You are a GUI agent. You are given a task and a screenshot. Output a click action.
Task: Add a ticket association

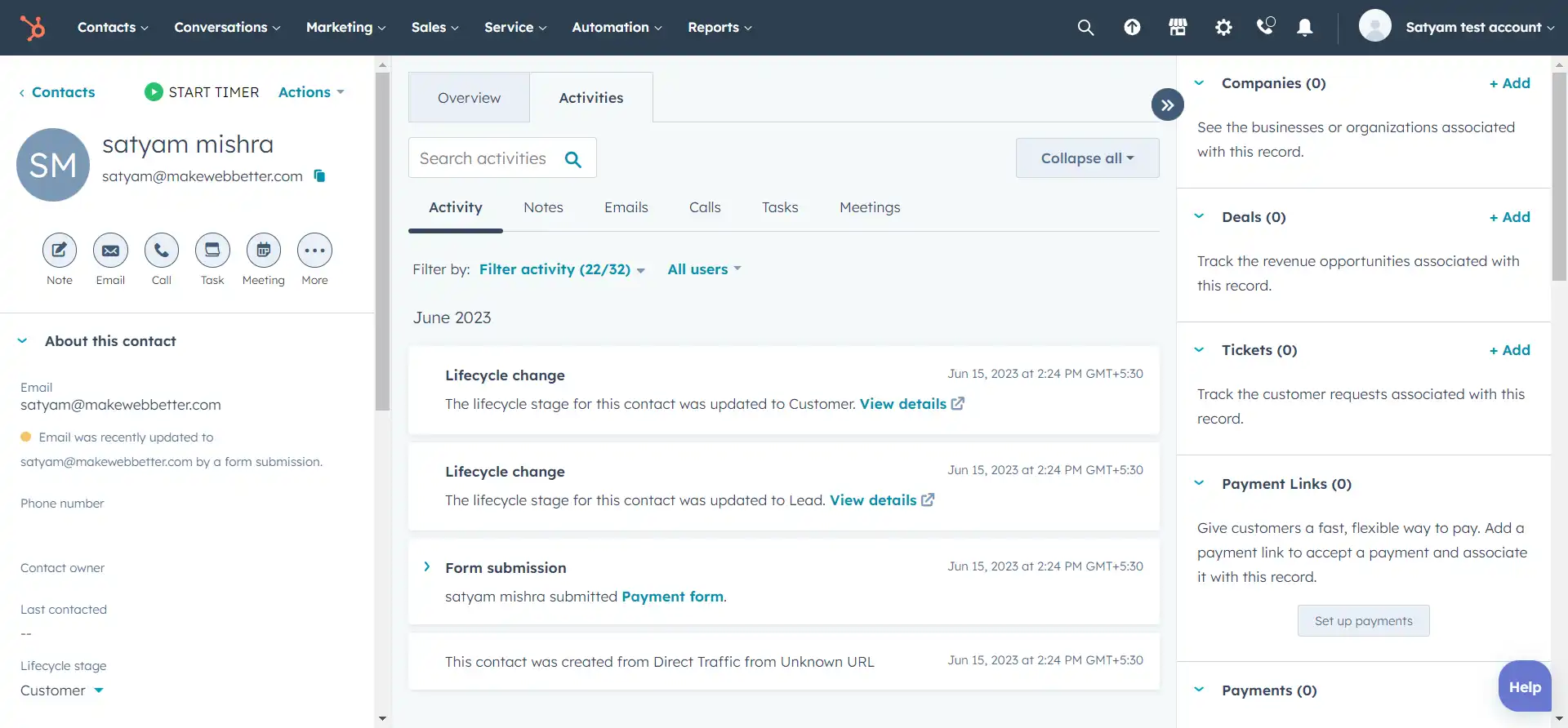pyautogui.click(x=1509, y=350)
